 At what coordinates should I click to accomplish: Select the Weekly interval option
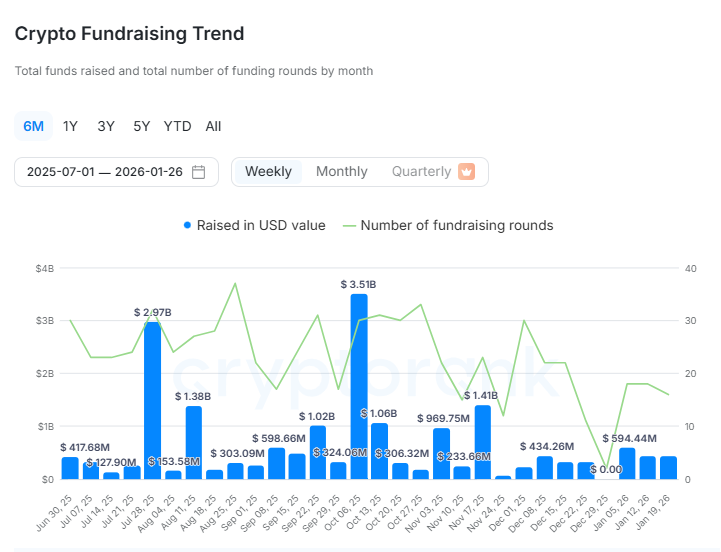tap(268, 172)
